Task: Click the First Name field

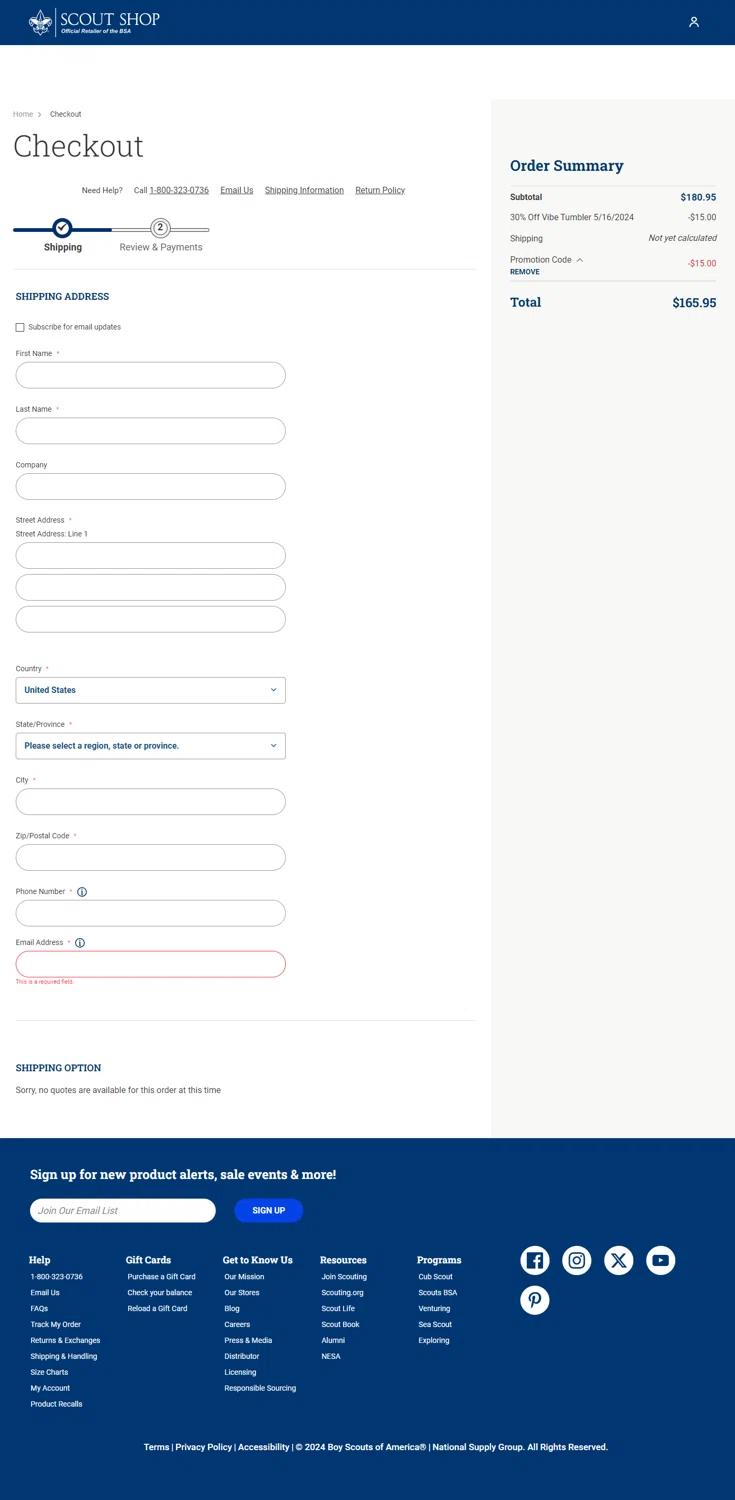Action: point(151,375)
